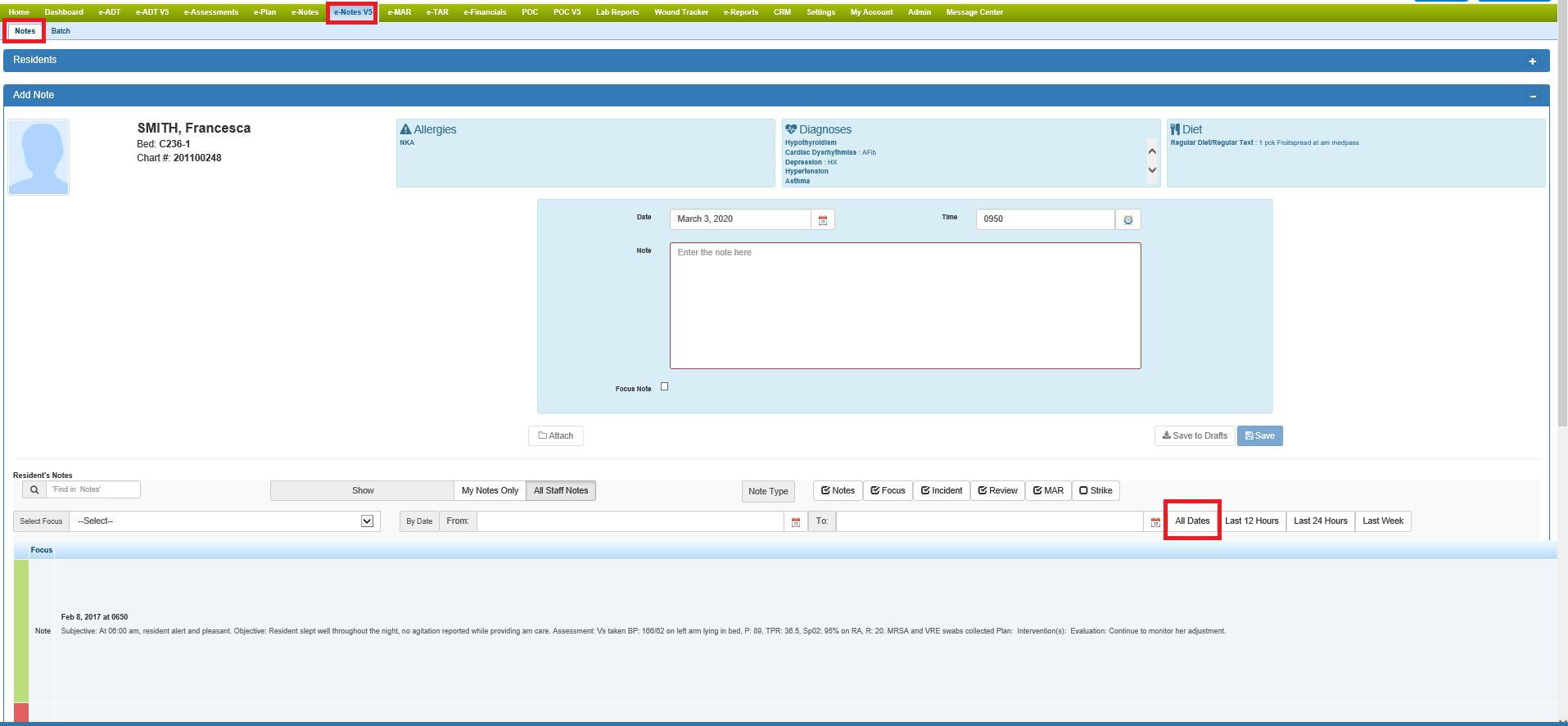Toggle the MAR note type filter
This screenshot has width=1568, height=726.
click(1048, 491)
